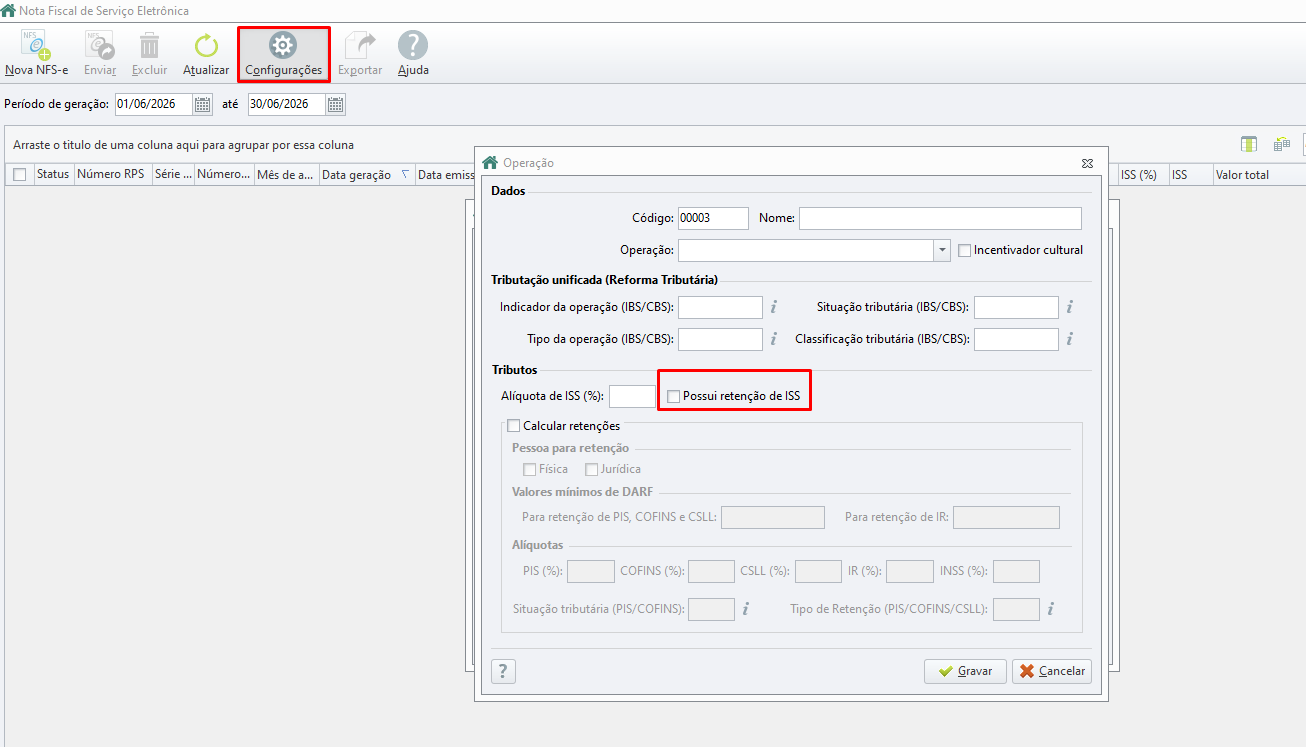This screenshot has width=1306, height=747.
Task: Click the question mark help button in dialog
Action: pyautogui.click(x=503, y=671)
